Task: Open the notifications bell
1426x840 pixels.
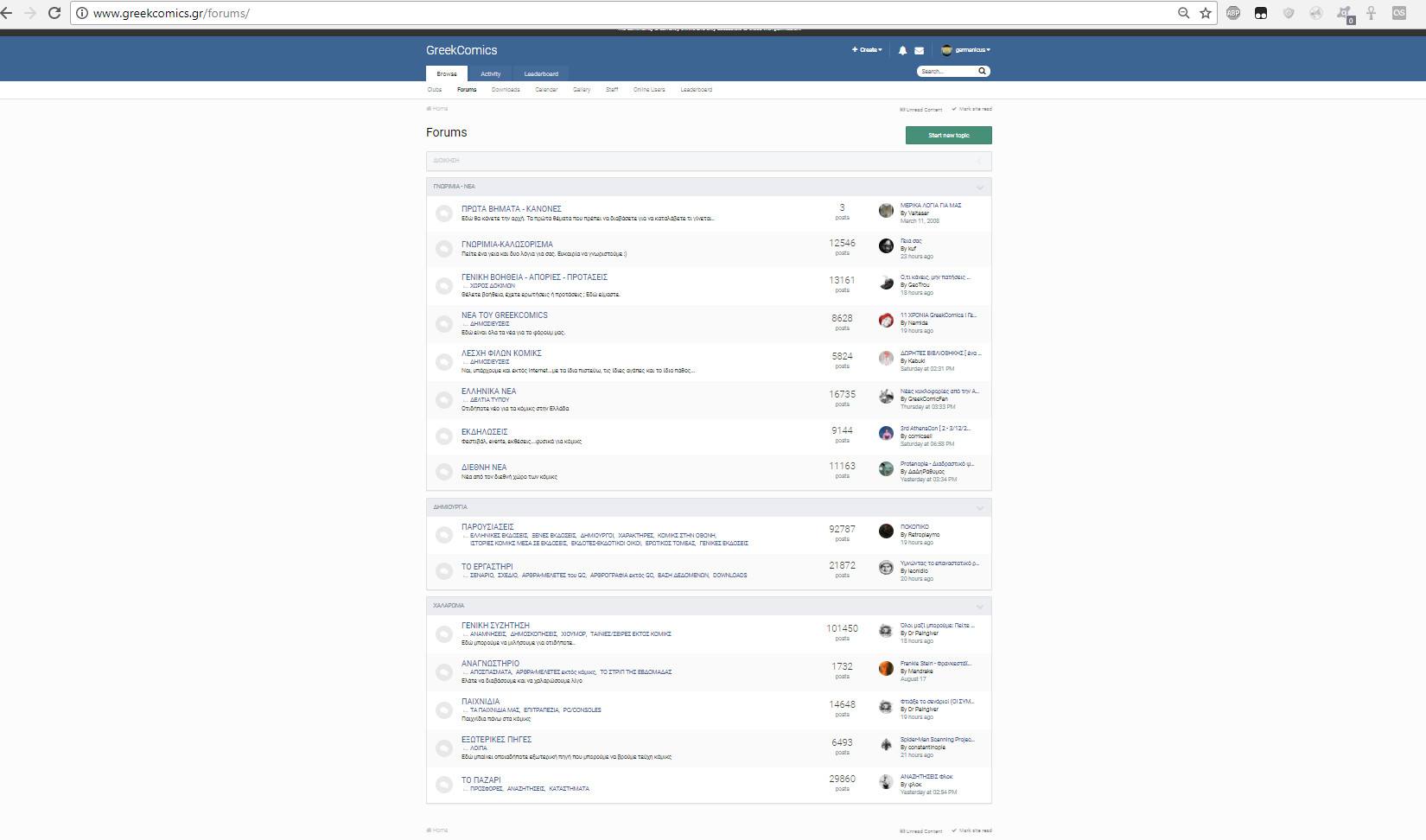Action: click(902, 50)
